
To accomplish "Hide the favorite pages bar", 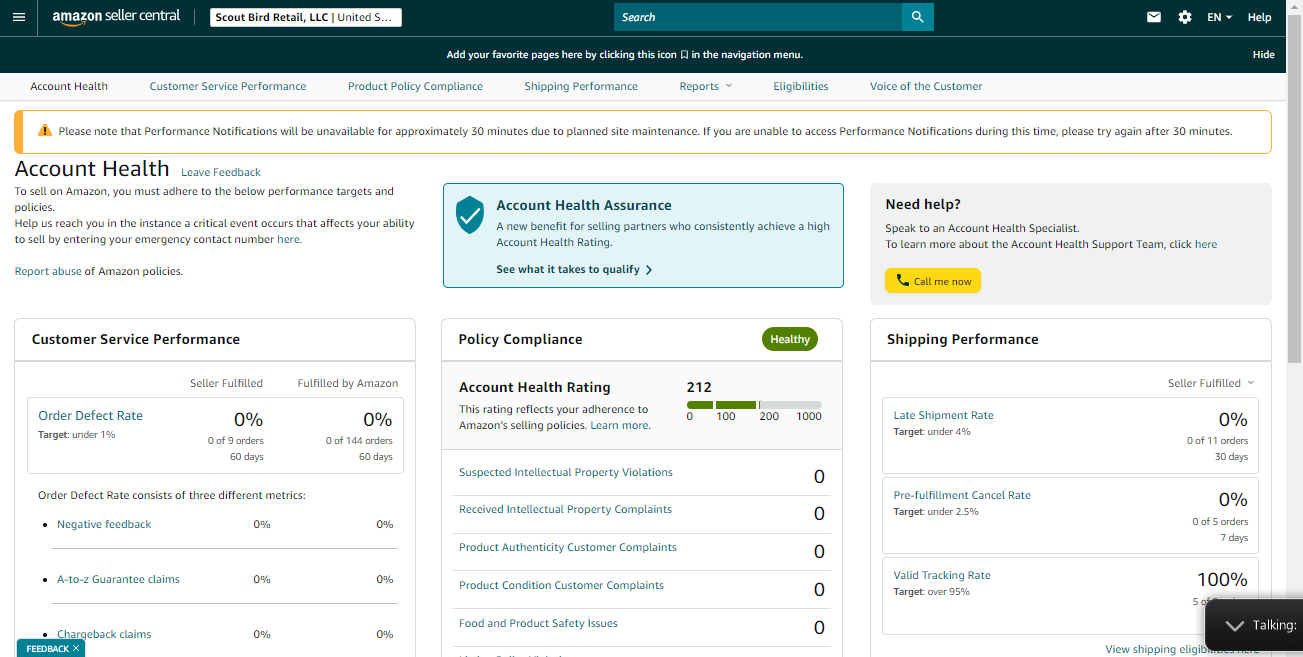I will [1263, 55].
